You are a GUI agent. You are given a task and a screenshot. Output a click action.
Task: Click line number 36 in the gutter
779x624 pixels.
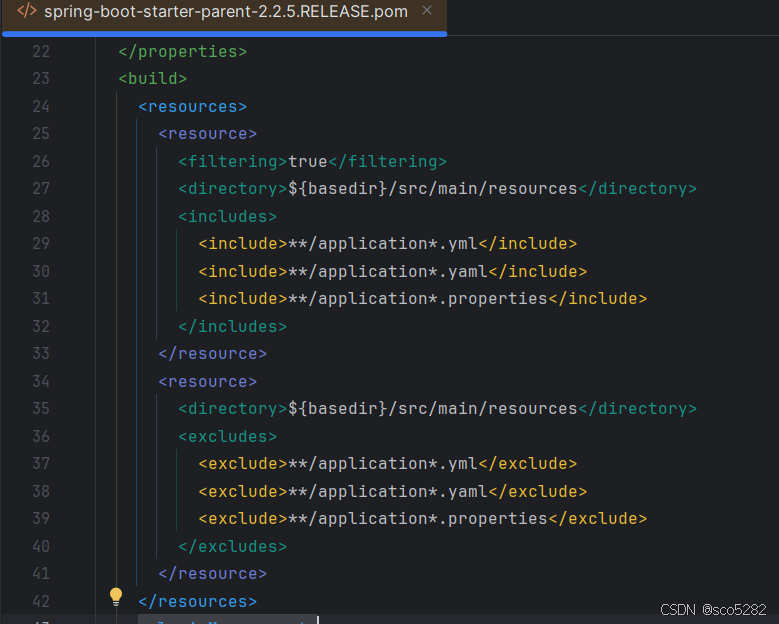click(41, 437)
